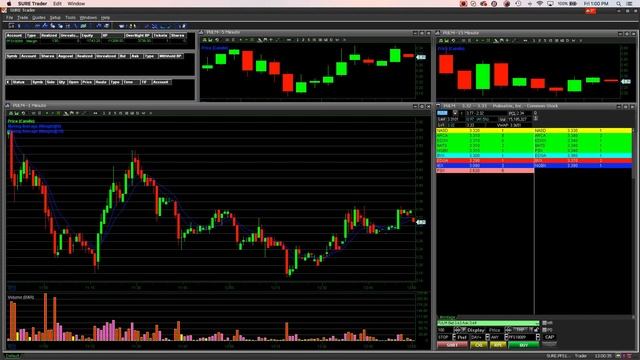Click the Withheld BP column header
Screen dimensions: 640x360
tap(171, 56)
